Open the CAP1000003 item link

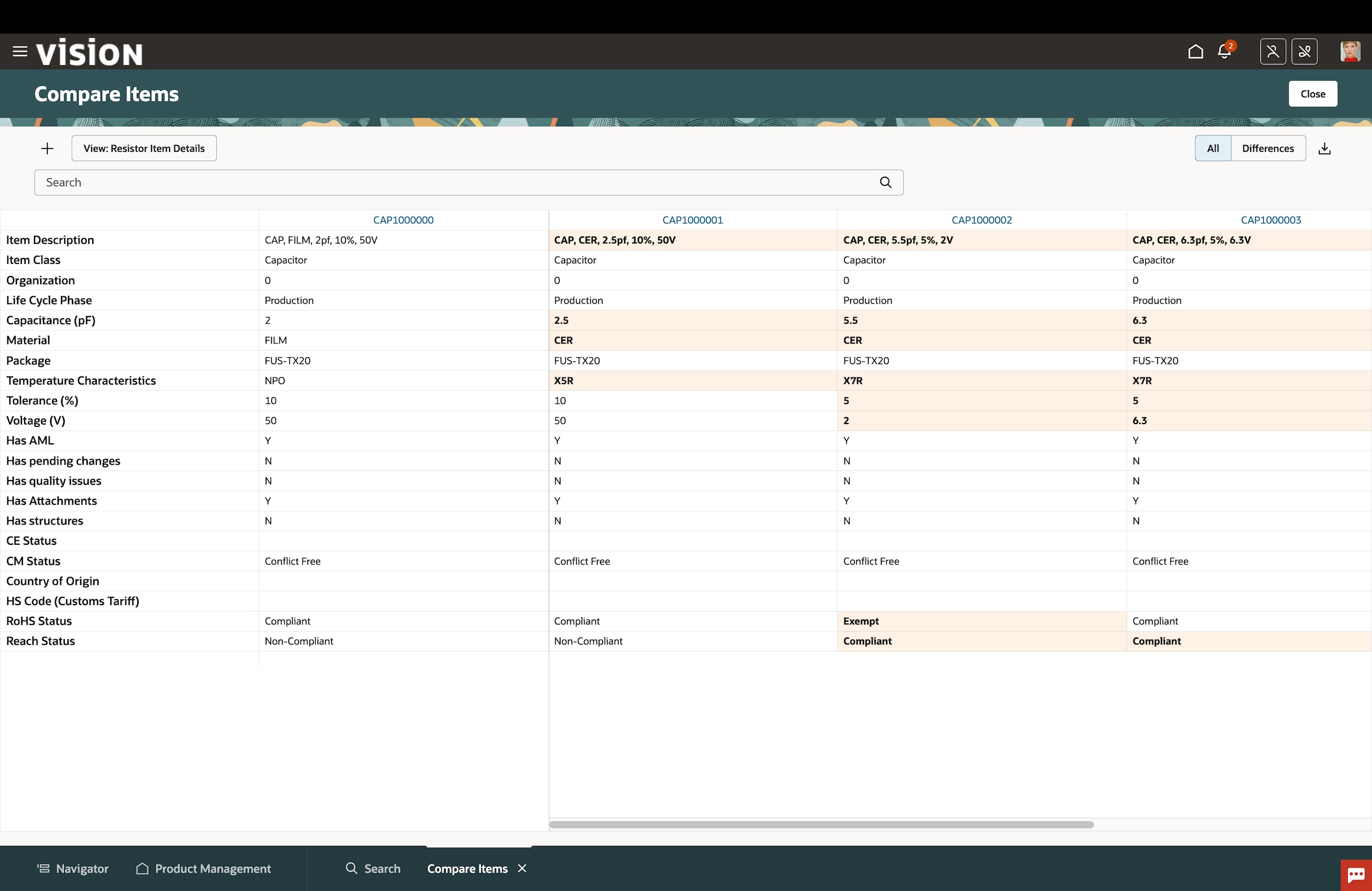coord(1270,220)
